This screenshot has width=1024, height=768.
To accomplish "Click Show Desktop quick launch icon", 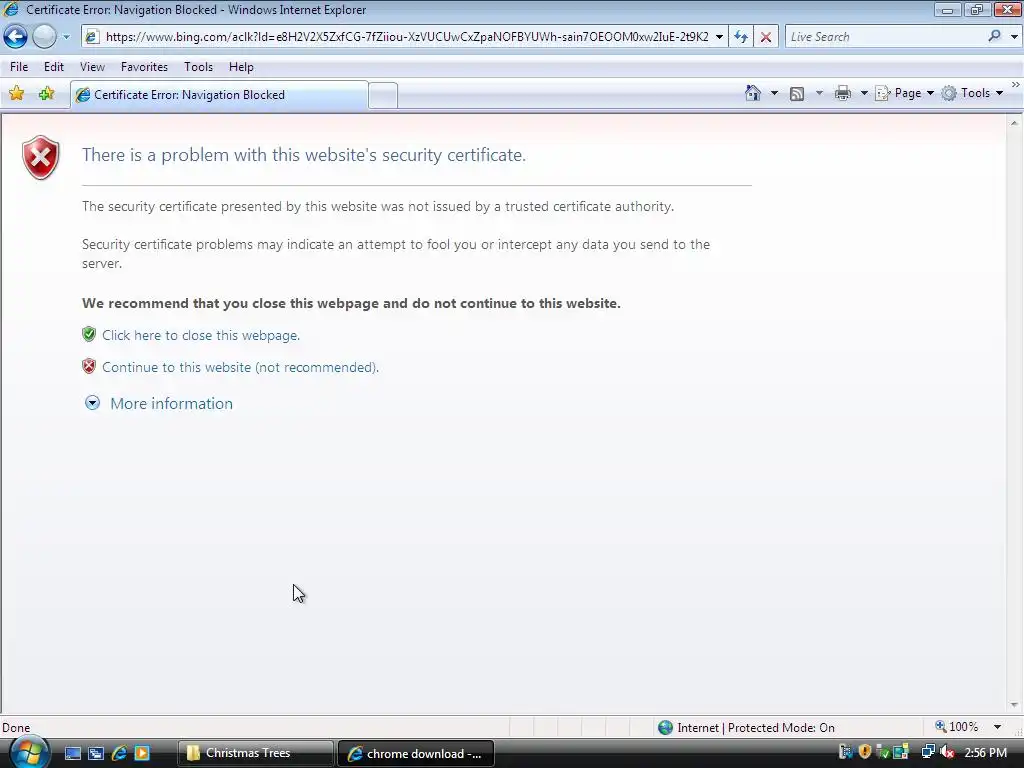I will tap(72, 754).
